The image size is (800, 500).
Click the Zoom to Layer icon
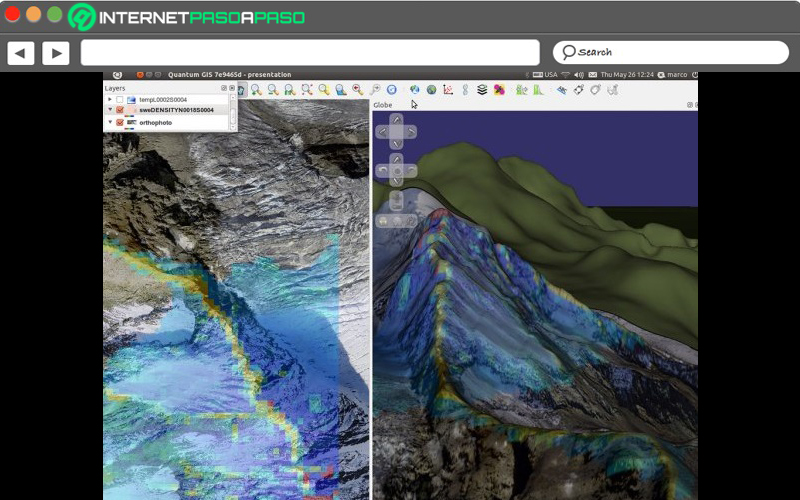point(341,90)
